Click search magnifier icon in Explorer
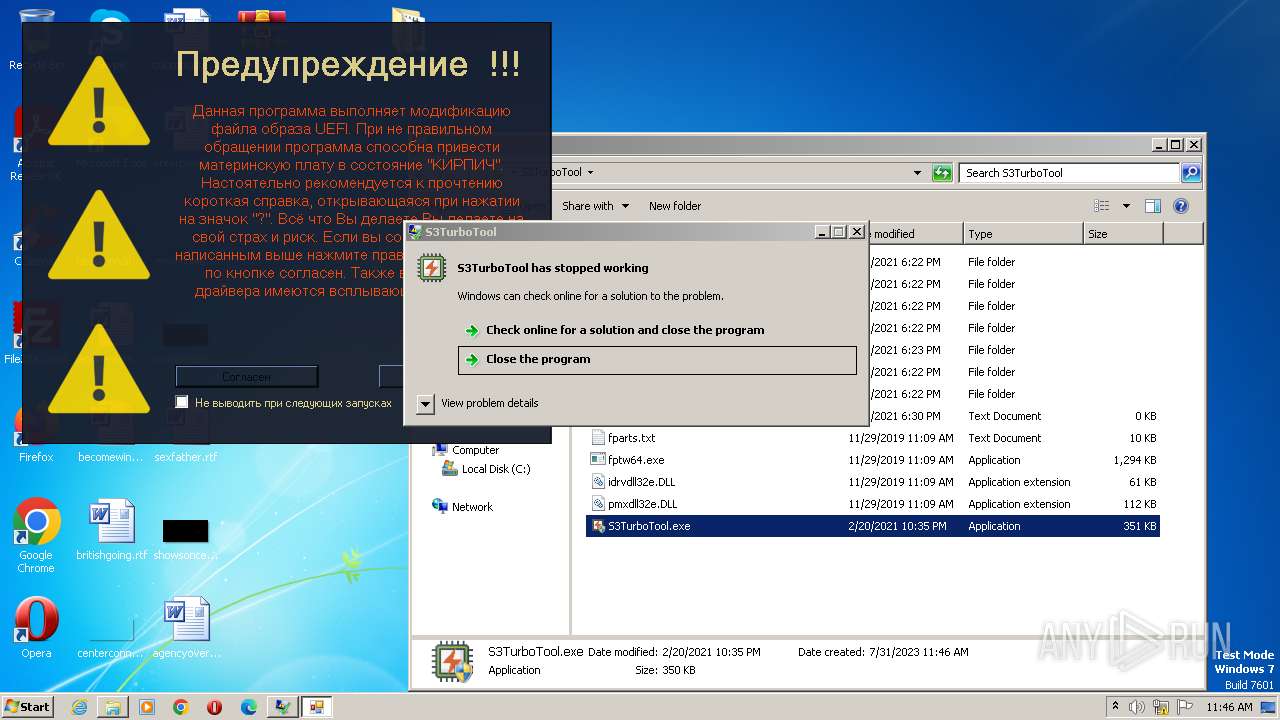The image size is (1280, 720). pyautogui.click(x=1191, y=173)
